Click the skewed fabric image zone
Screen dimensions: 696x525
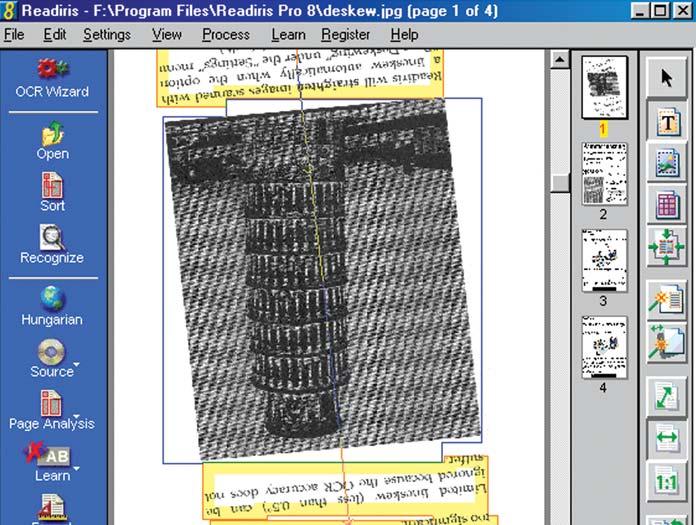(x=322, y=281)
